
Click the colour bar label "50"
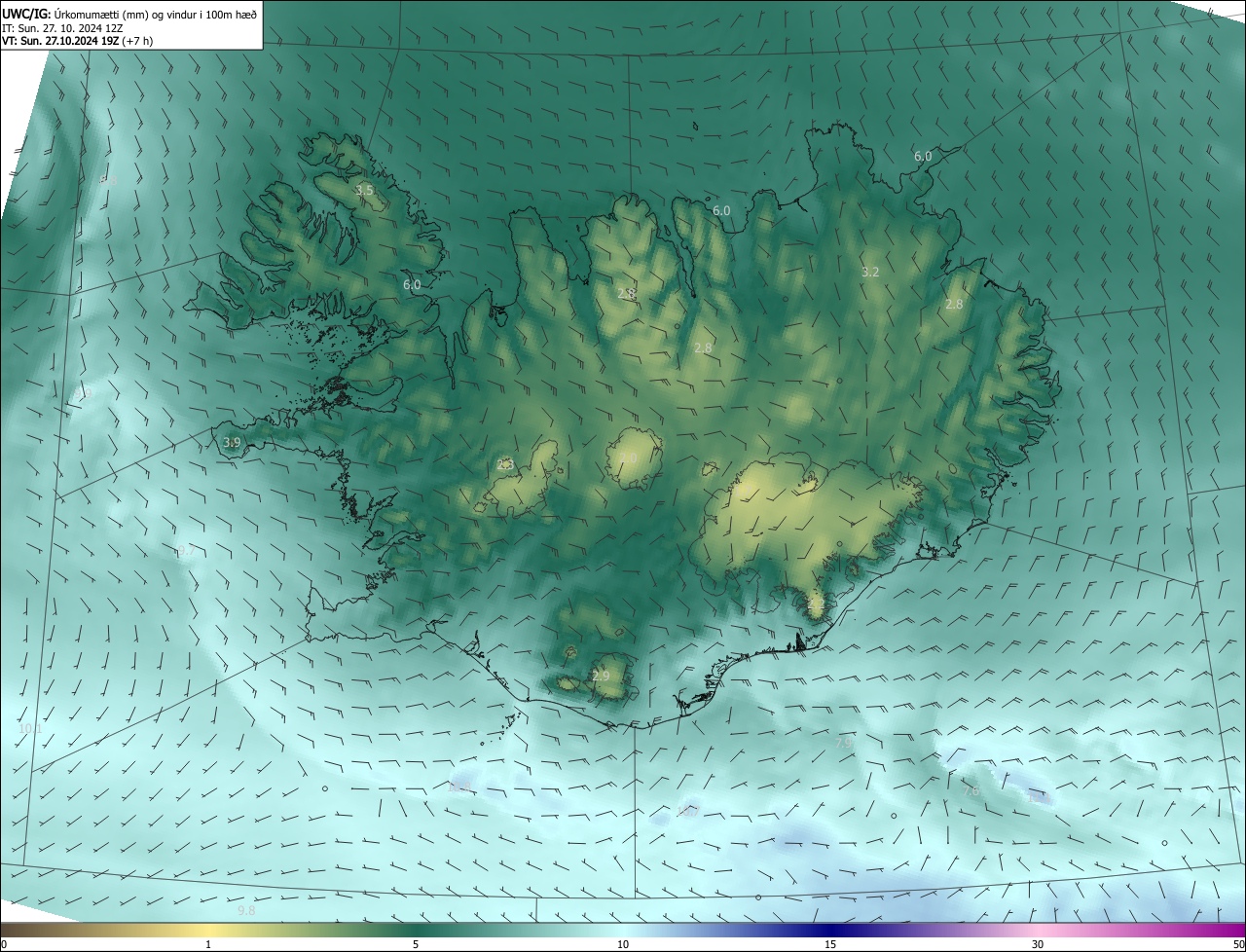click(1238, 944)
